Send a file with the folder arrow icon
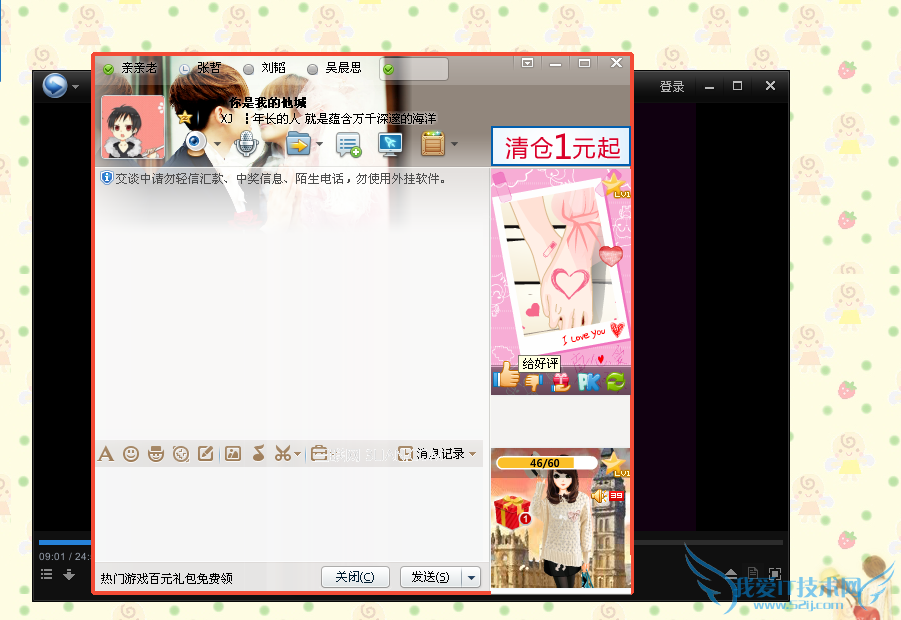Image resolution: width=901 pixels, height=620 pixels. click(x=299, y=144)
